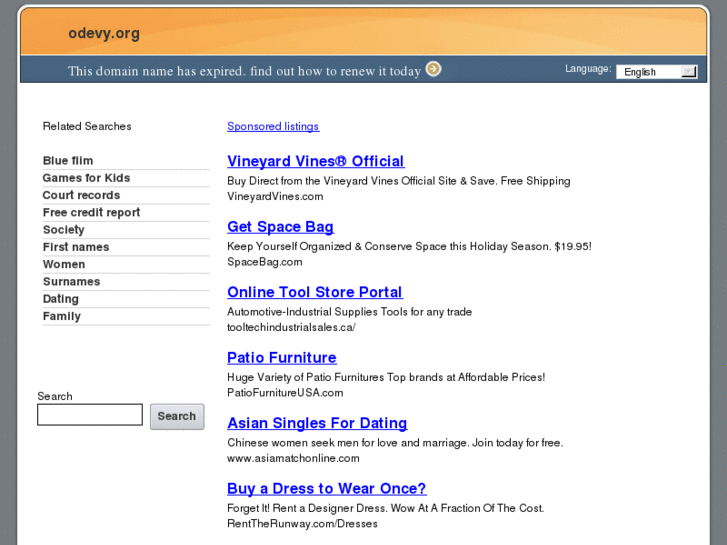
Task: Open the Sponsored listings link
Action: pos(273,126)
